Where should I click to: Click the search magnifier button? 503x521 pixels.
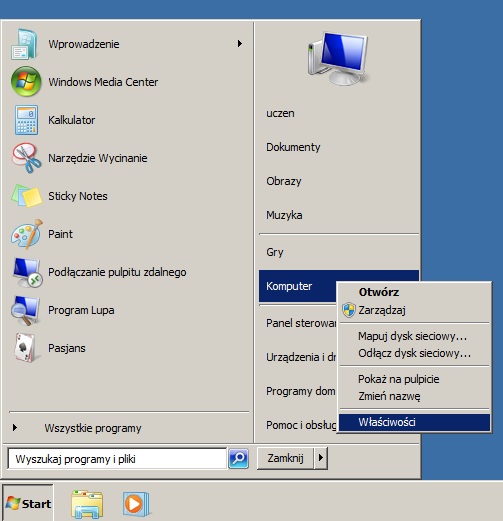click(x=238, y=459)
